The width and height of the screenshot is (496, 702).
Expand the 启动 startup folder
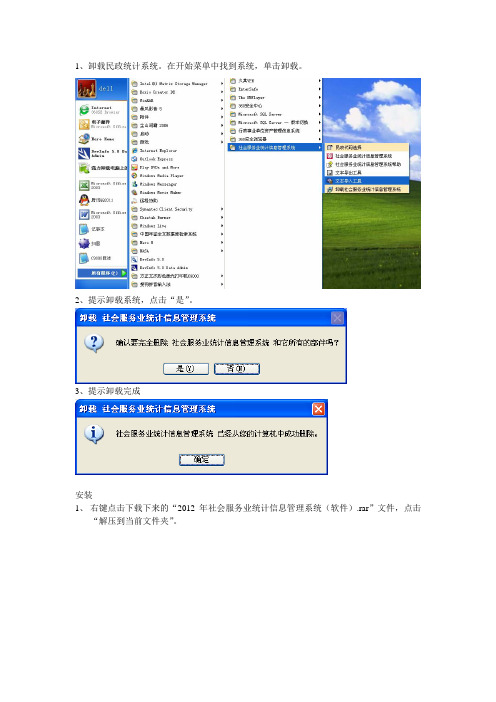pyautogui.click(x=177, y=134)
